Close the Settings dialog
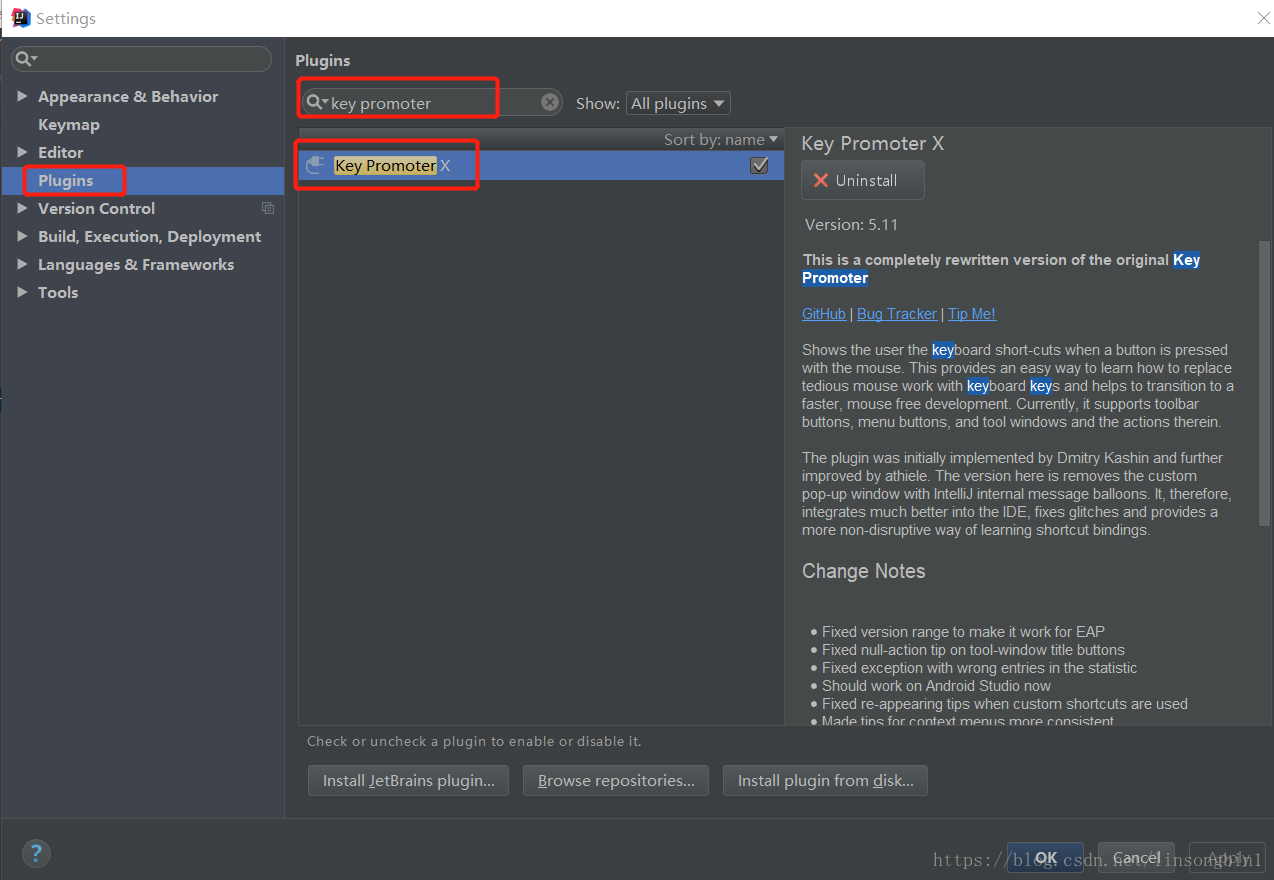The height and width of the screenshot is (880, 1274). pos(1264,18)
